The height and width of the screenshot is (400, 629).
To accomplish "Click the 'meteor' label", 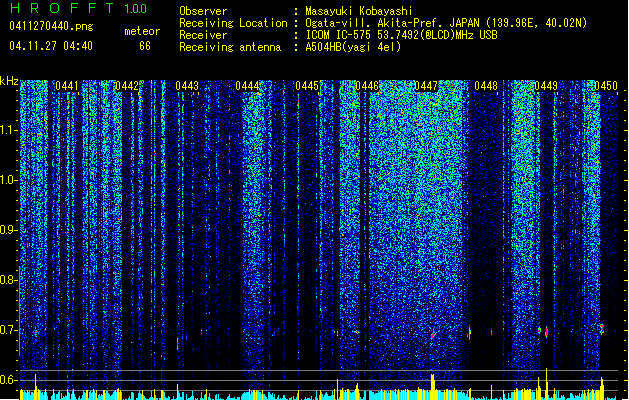I will [x=142, y=31].
